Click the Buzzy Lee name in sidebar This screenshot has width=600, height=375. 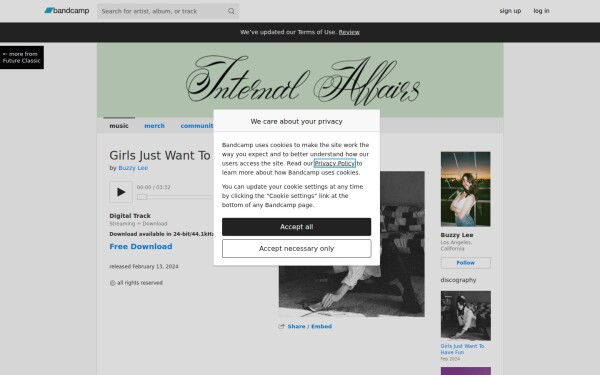pyautogui.click(x=457, y=235)
